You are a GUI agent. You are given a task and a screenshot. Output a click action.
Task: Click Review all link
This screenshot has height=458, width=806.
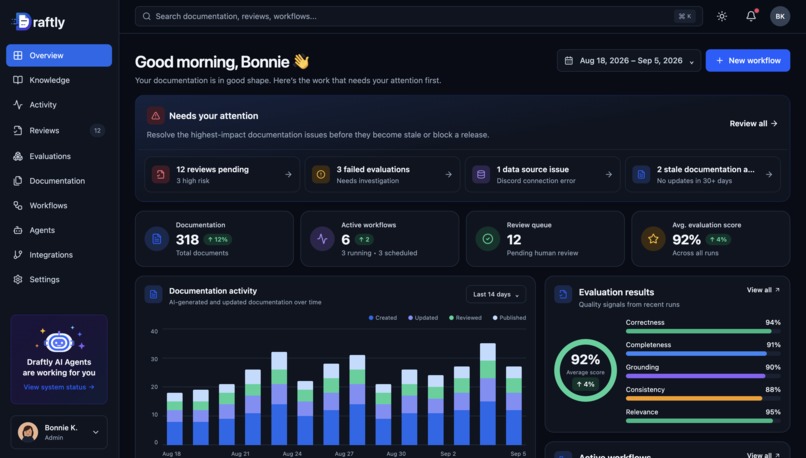tap(753, 123)
